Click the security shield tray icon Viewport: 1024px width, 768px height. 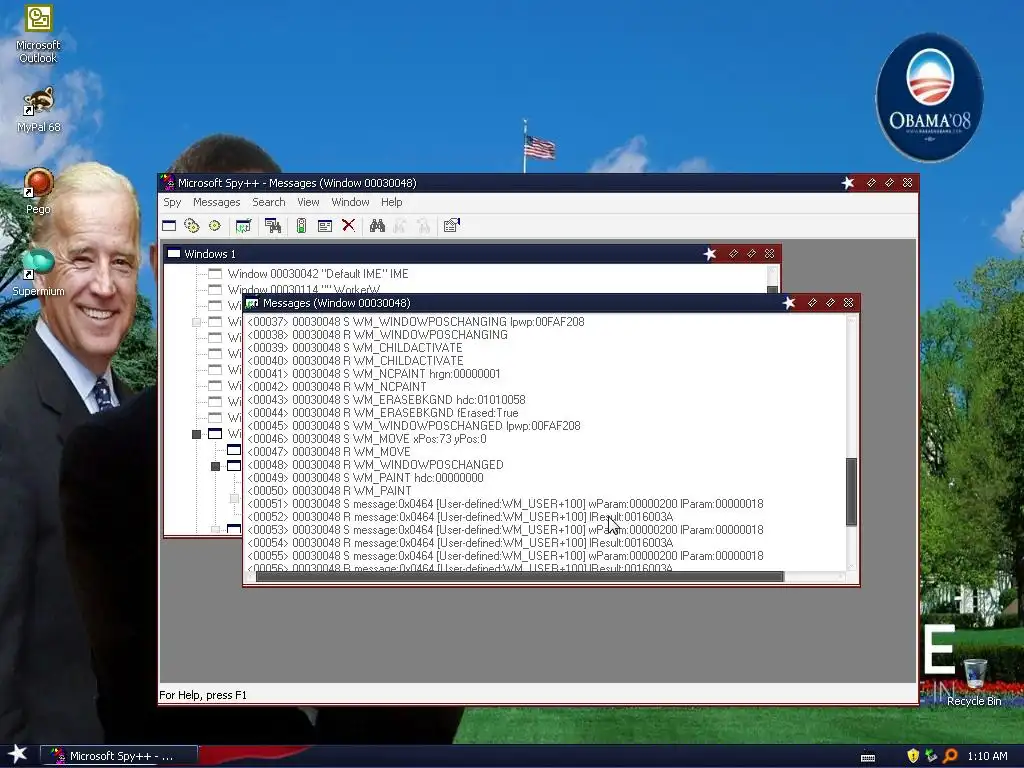[913, 756]
